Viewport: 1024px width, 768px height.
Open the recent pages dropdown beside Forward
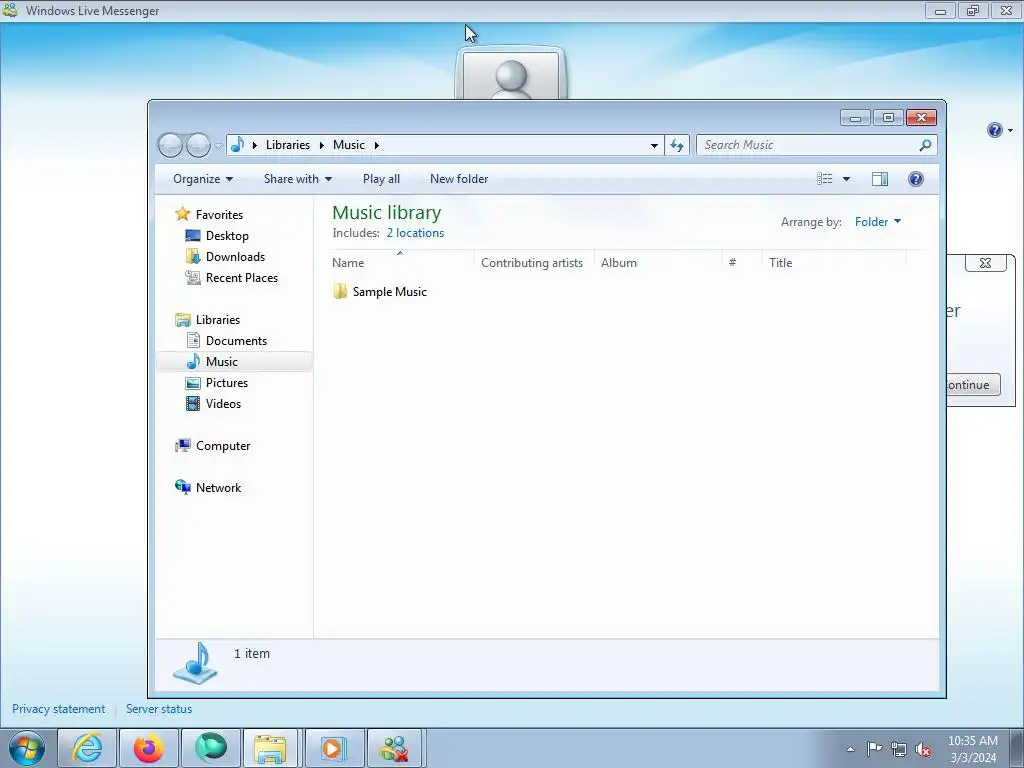(218, 146)
